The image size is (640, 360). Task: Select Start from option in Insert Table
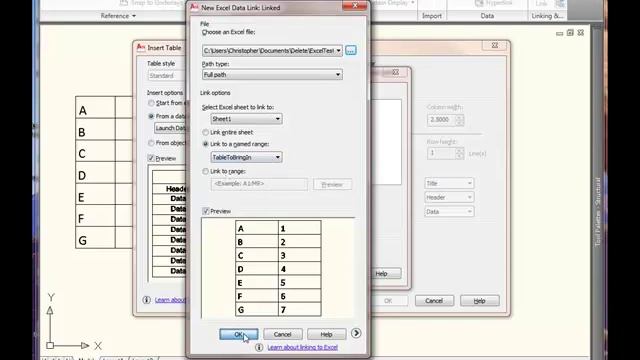tap(151, 103)
